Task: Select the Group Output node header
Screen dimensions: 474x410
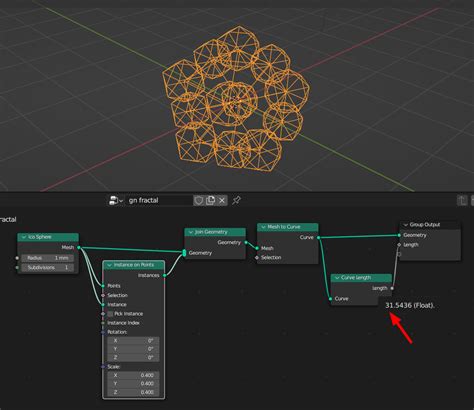Action: [430, 225]
